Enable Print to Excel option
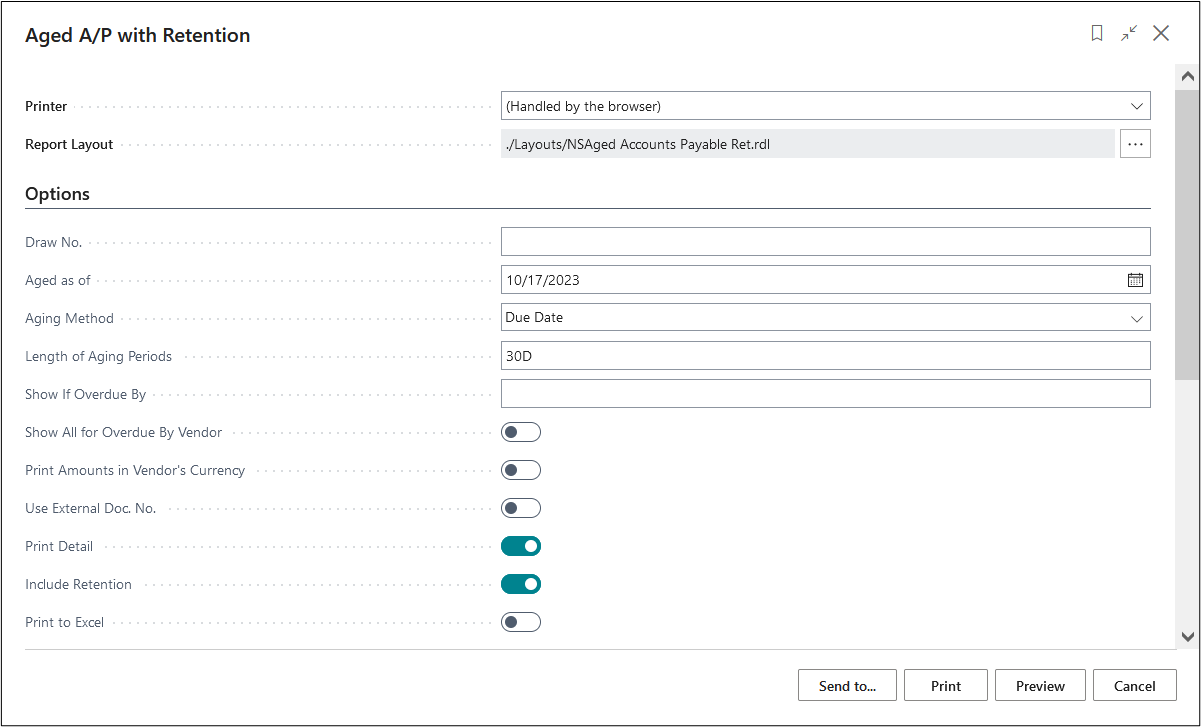 (520, 622)
